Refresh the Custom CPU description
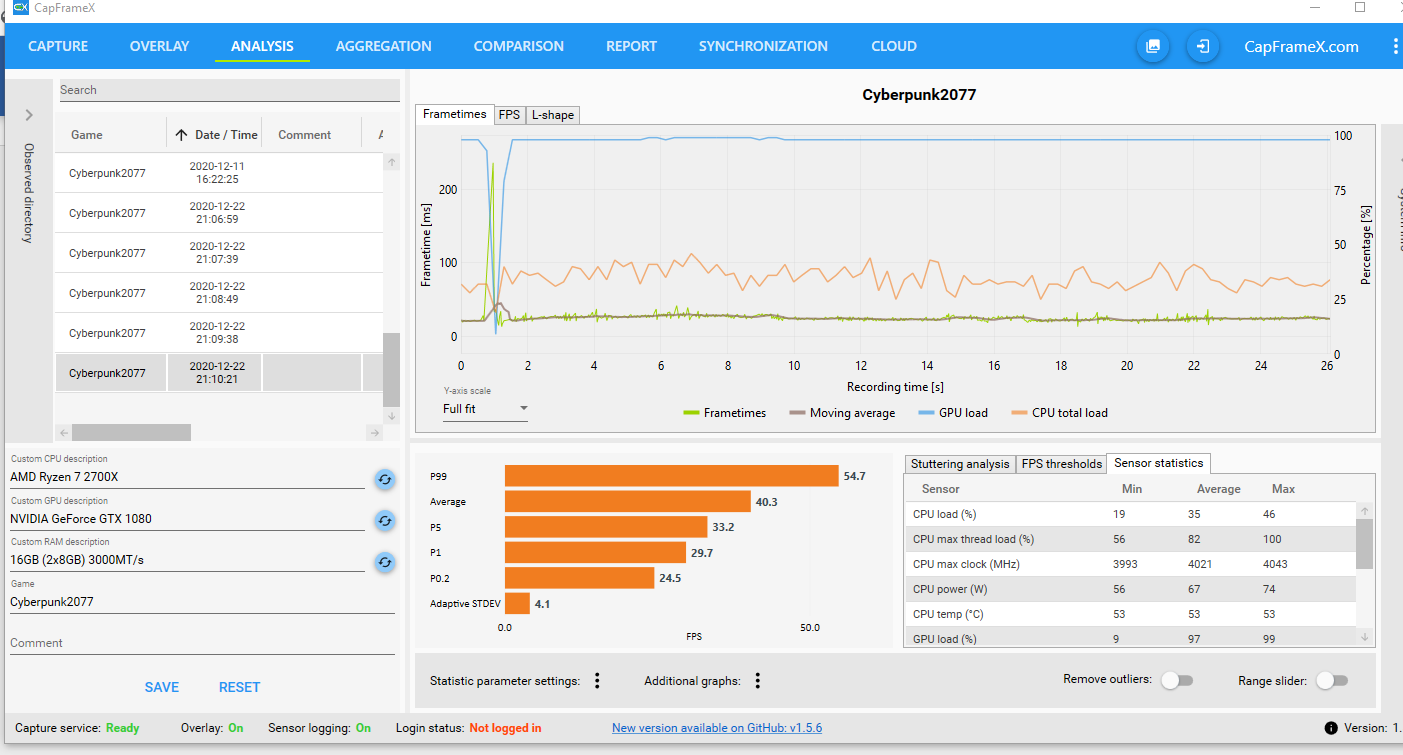The width and height of the screenshot is (1403, 755). click(384, 479)
